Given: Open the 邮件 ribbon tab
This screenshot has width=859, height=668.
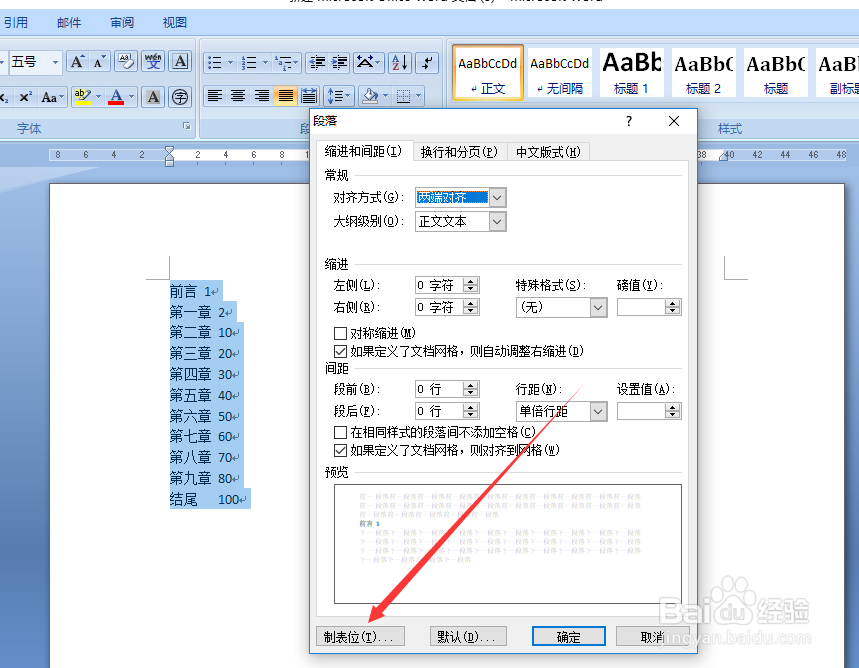Looking at the screenshot, I should click(69, 22).
